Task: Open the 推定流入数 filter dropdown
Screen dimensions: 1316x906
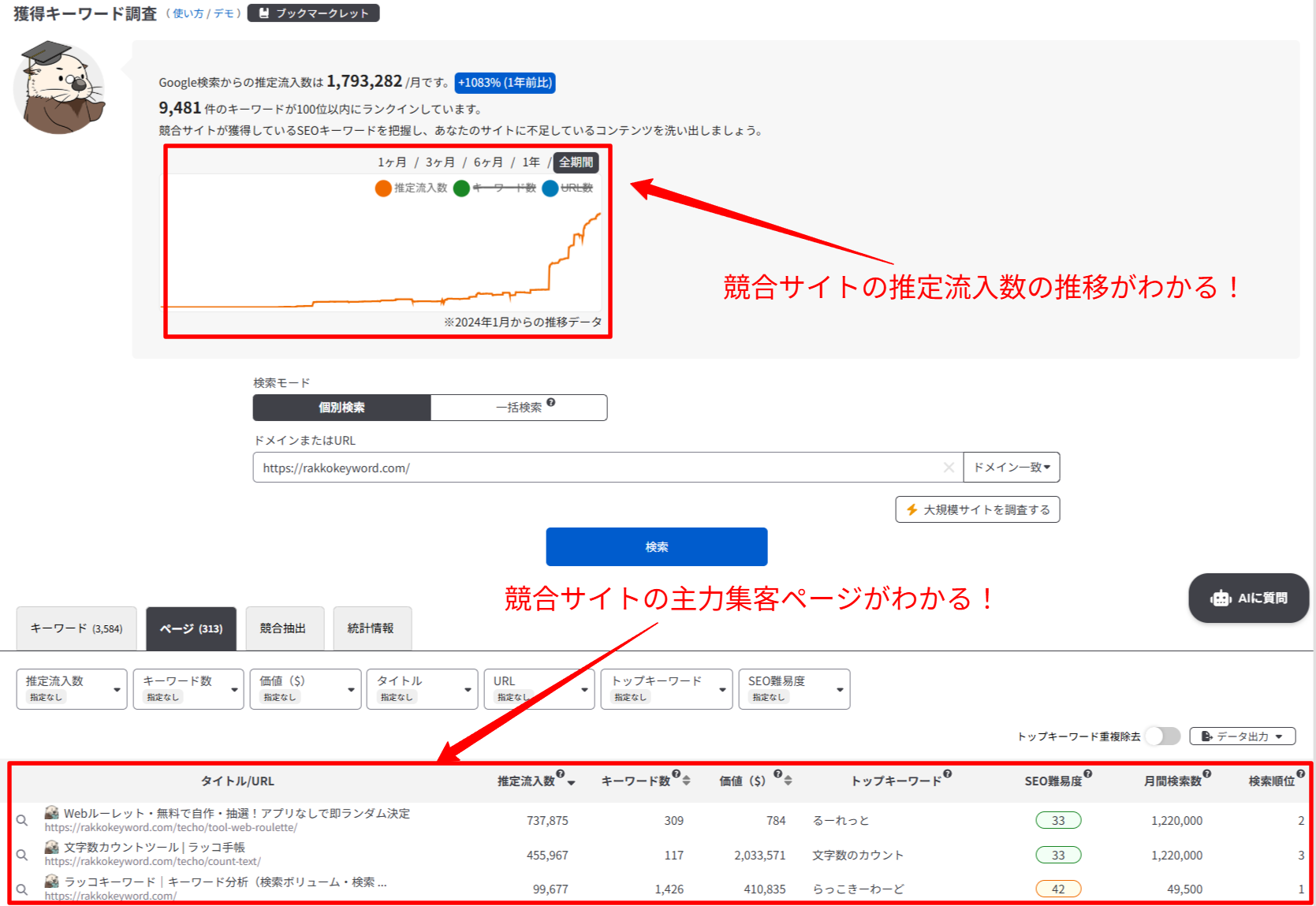Action: pyautogui.click(x=72, y=689)
